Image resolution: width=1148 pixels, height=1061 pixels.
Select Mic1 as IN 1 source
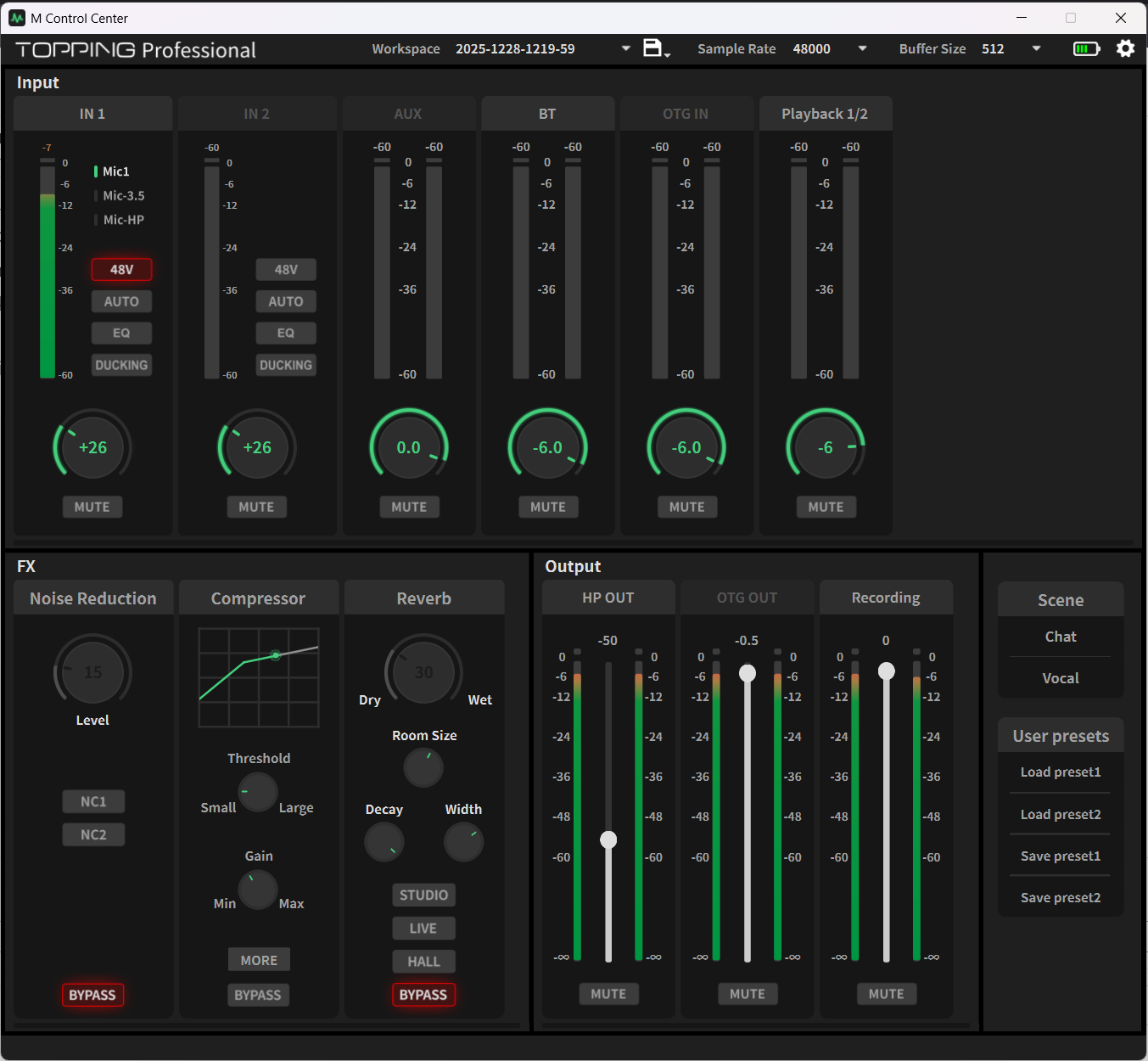(112, 171)
